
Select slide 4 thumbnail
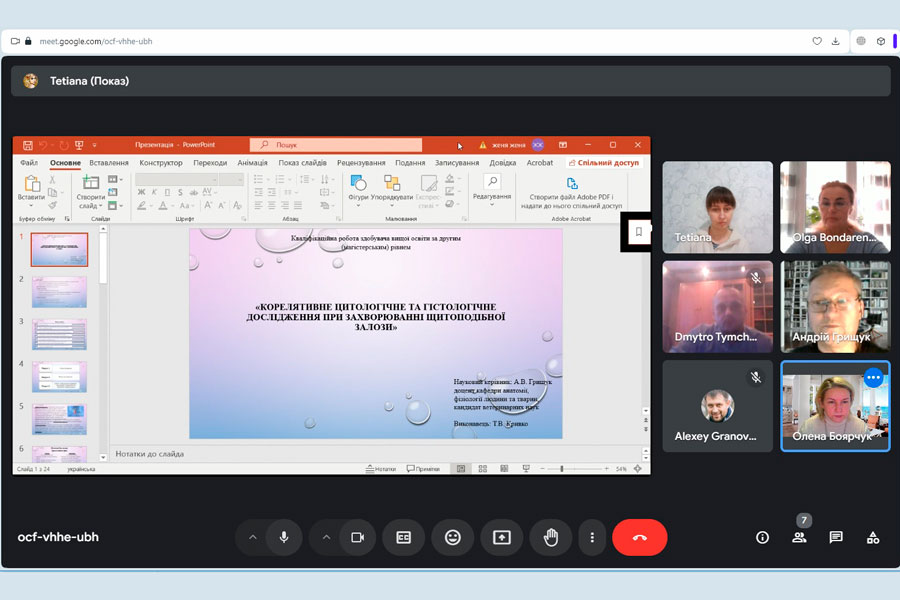[x=59, y=377]
